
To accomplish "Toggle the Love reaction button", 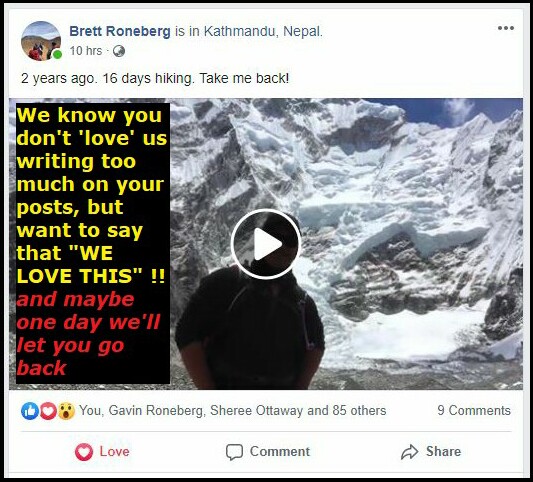I will pyautogui.click(x=102, y=452).
